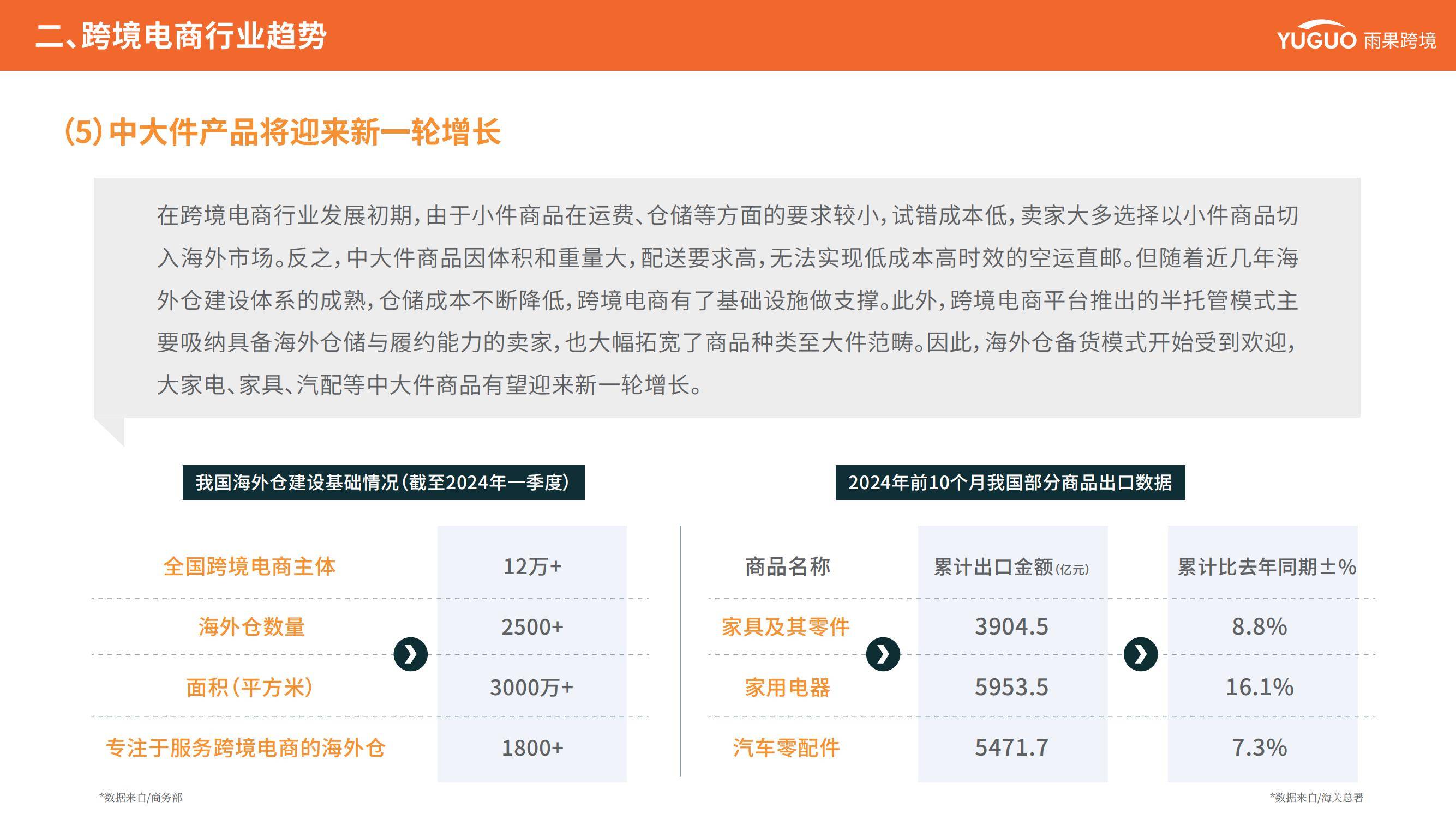Click the column header 累计出口金额(亿元)
The width and height of the screenshot is (1456, 820).
coord(1011,567)
